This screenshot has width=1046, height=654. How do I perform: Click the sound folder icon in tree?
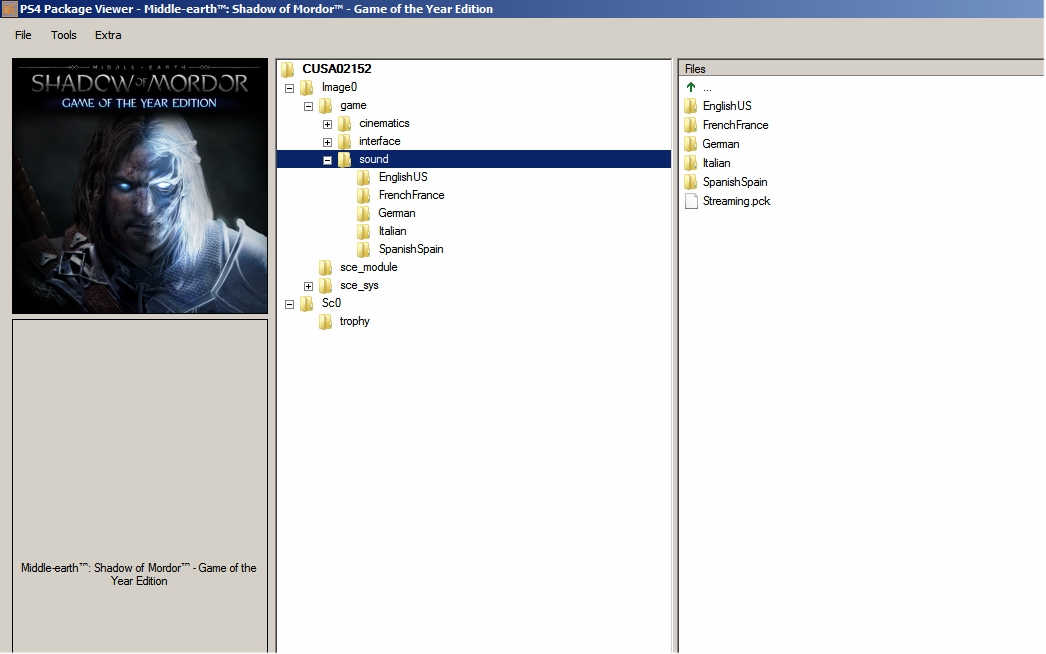[x=345, y=159]
